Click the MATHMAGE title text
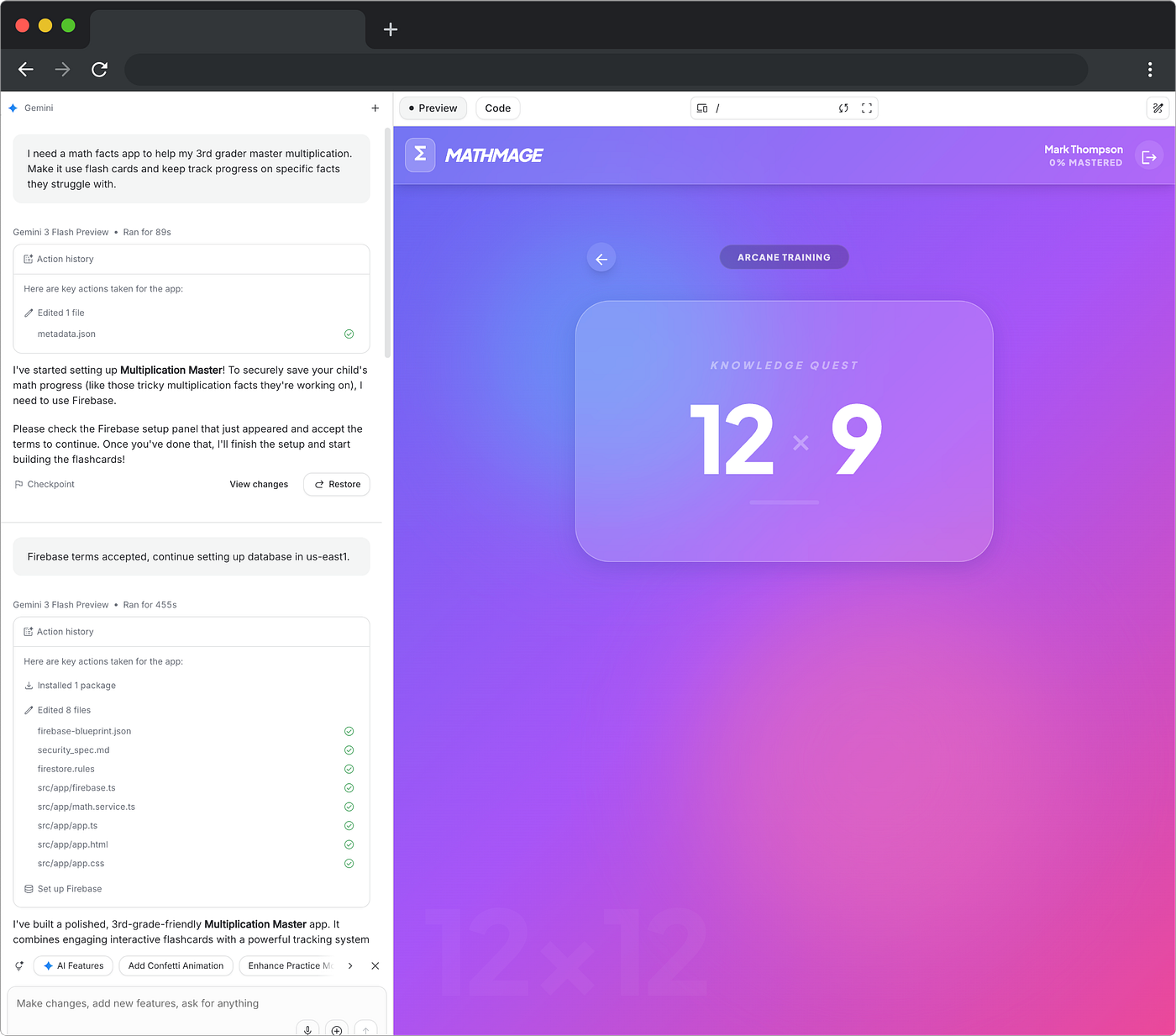This screenshot has width=1176, height=1036. tap(494, 155)
